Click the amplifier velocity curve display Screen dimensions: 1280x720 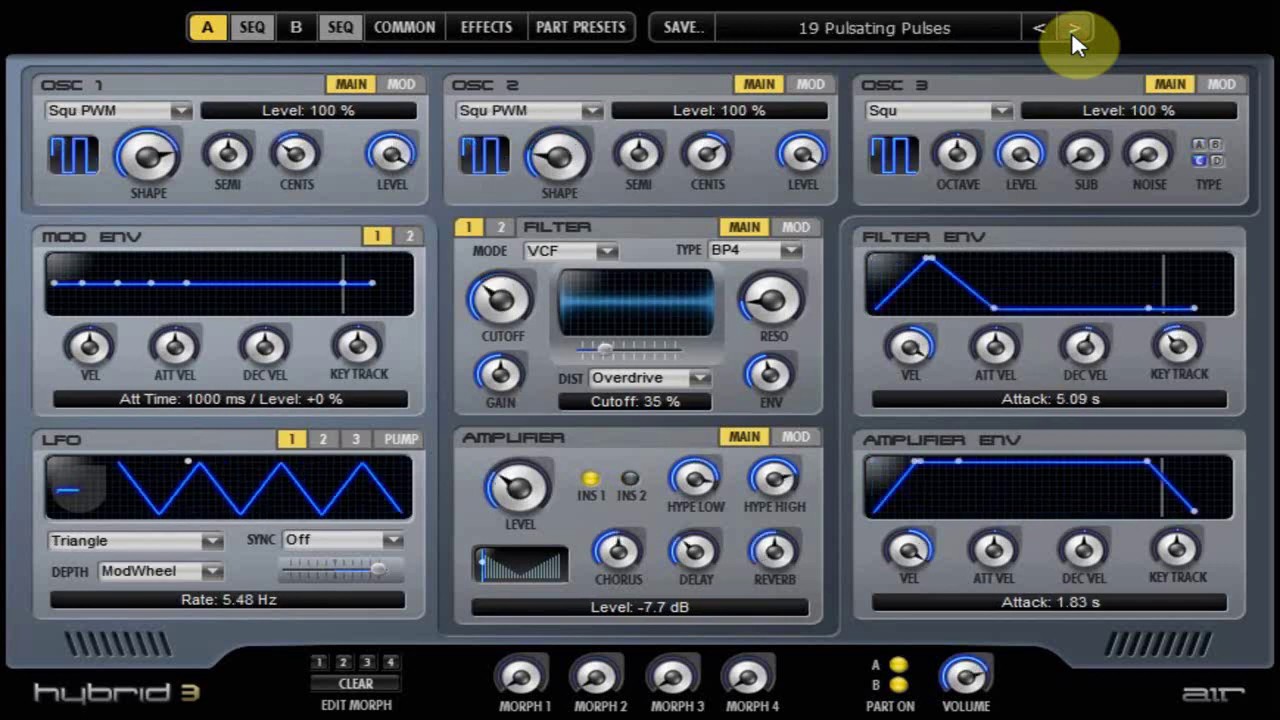pos(520,565)
